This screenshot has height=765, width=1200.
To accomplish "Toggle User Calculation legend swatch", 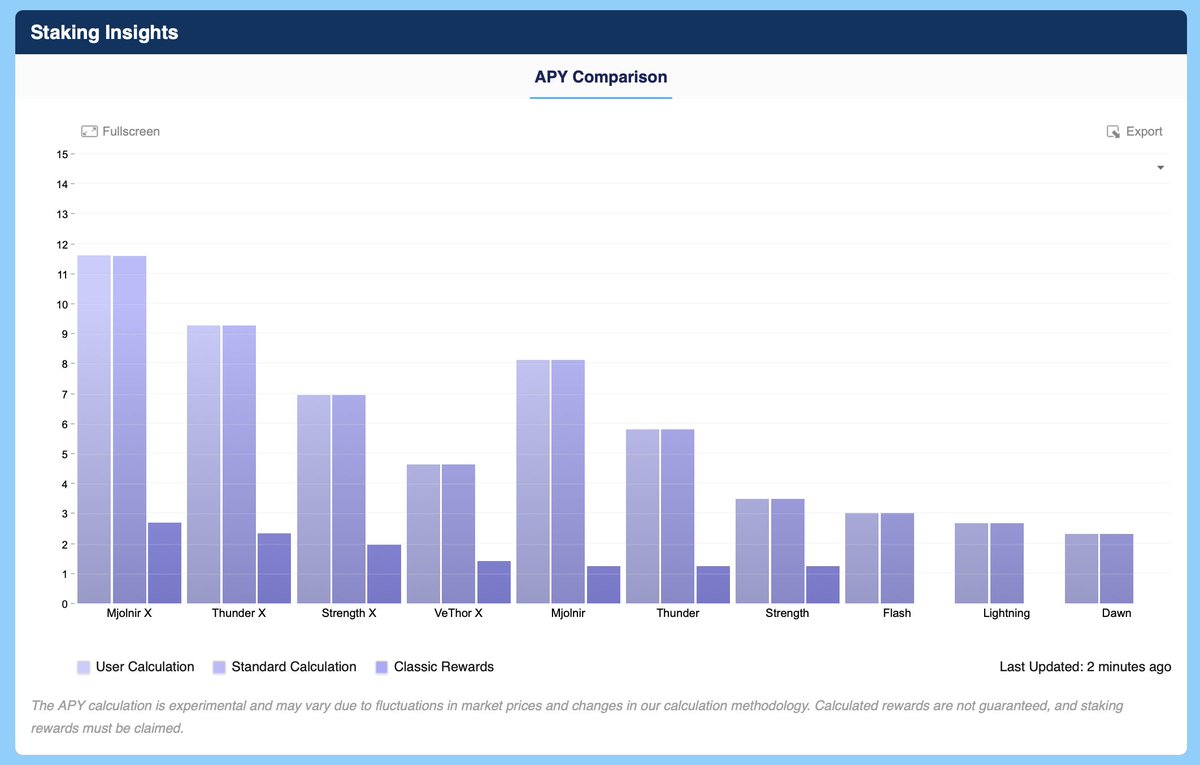I will [x=83, y=667].
